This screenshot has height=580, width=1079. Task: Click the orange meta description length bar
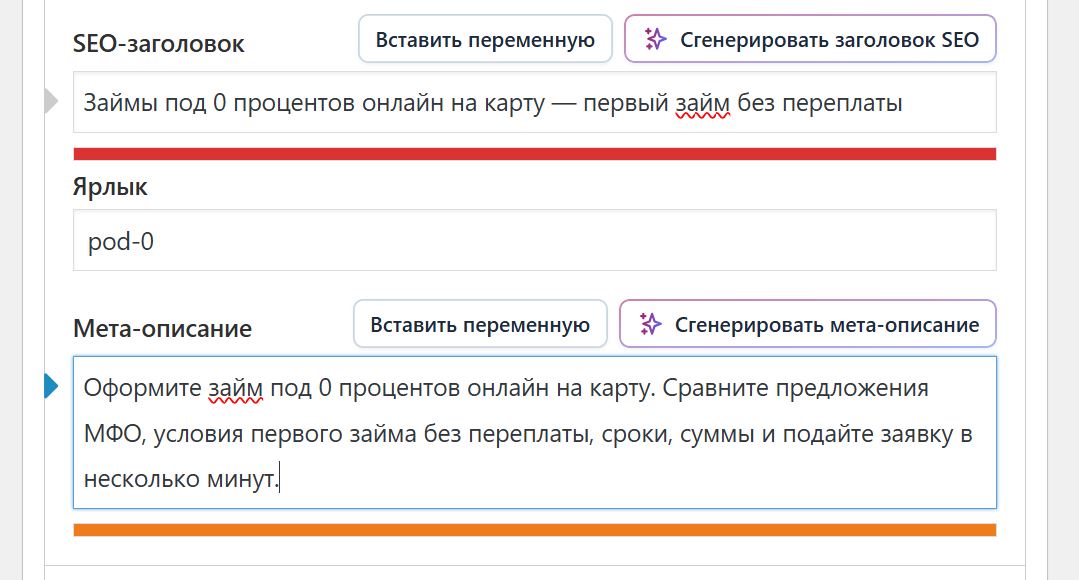pyautogui.click(x=535, y=530)
